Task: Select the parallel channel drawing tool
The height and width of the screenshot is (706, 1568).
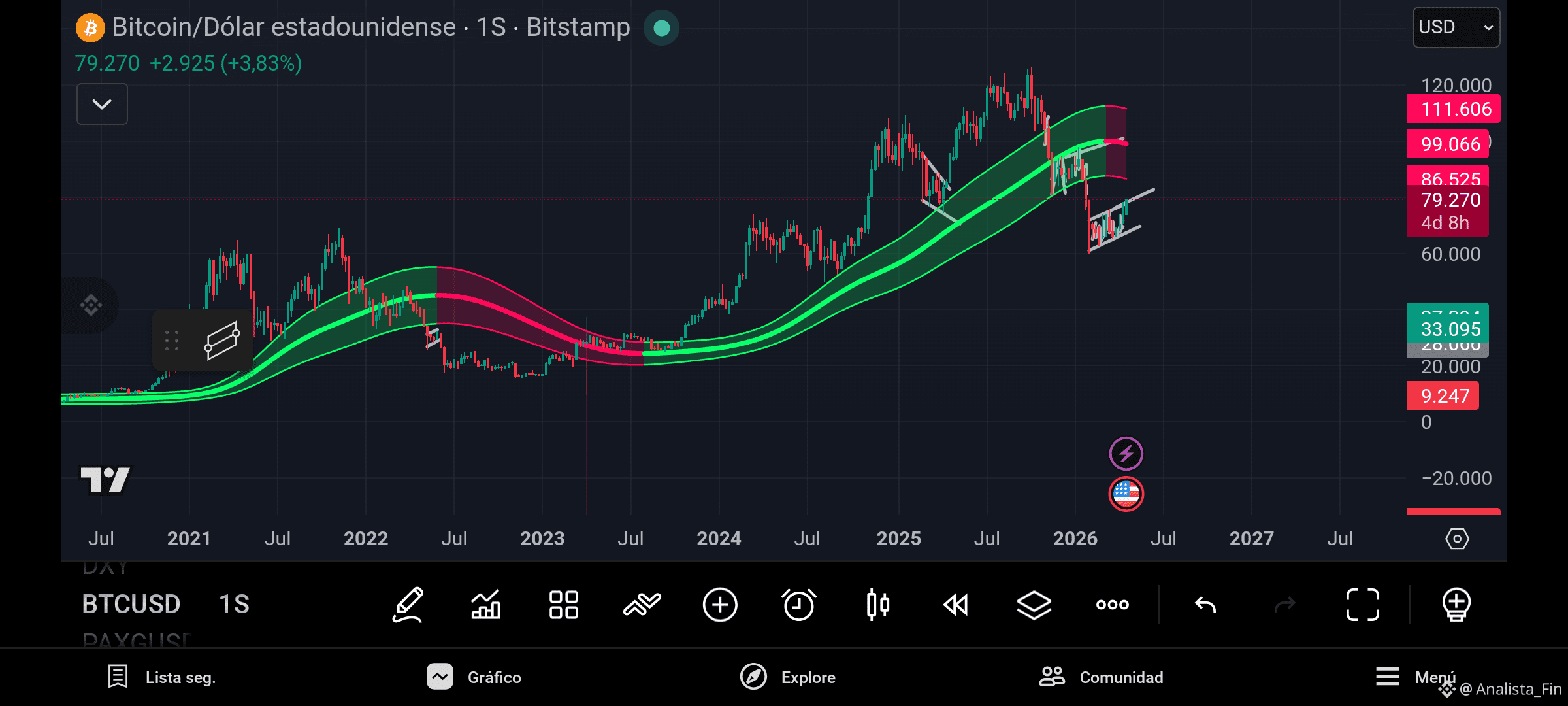Action: tap(222, 340)
